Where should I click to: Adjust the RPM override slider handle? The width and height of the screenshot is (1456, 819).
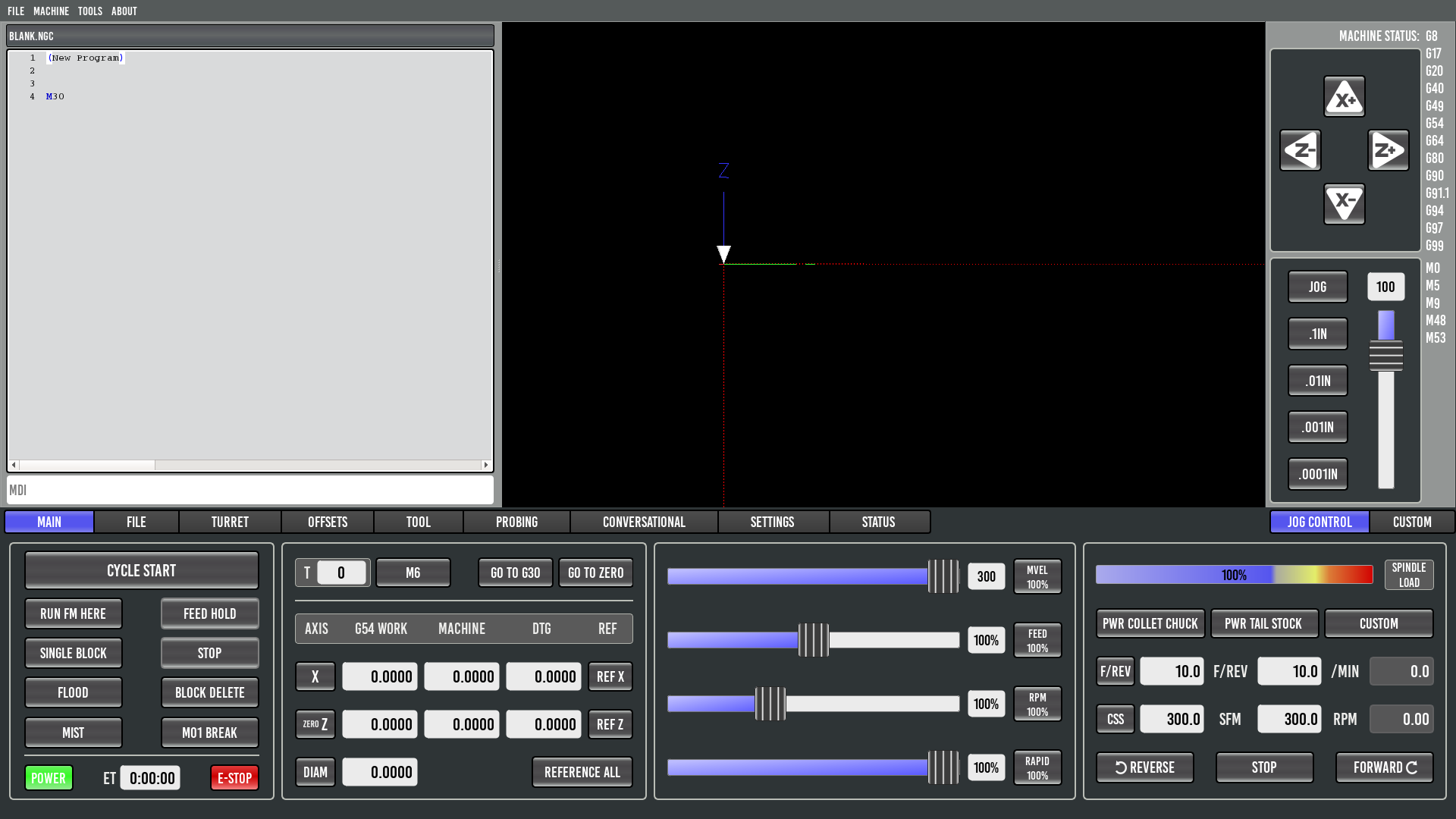770,704
